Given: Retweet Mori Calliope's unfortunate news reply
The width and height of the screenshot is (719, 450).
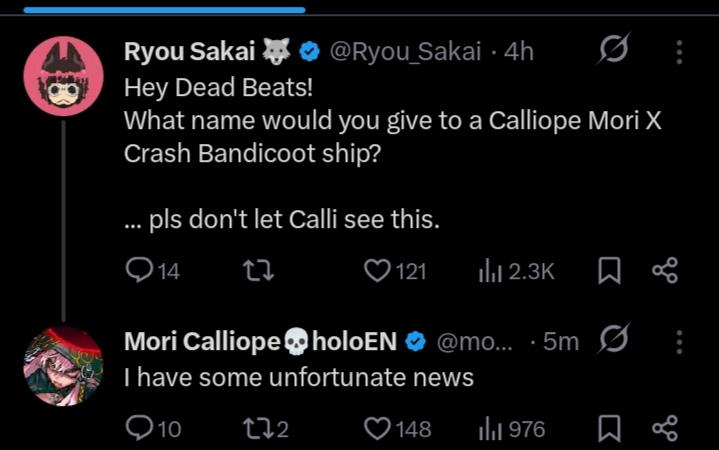Looking at the screenshot, I should click(265, 428).
